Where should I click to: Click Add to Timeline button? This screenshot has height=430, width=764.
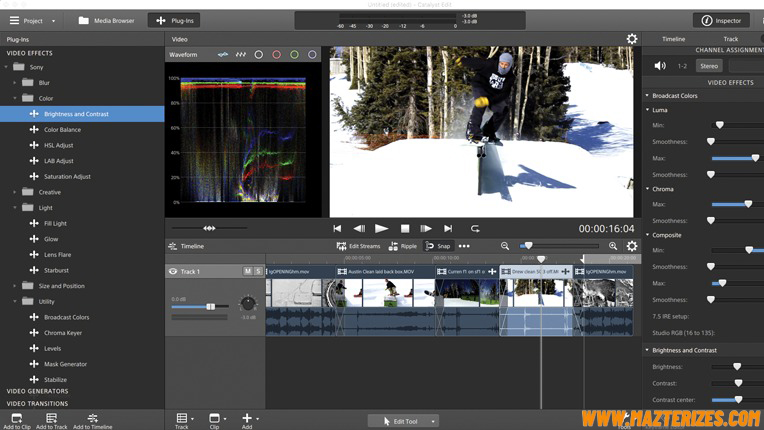click(x=93, y=421)
